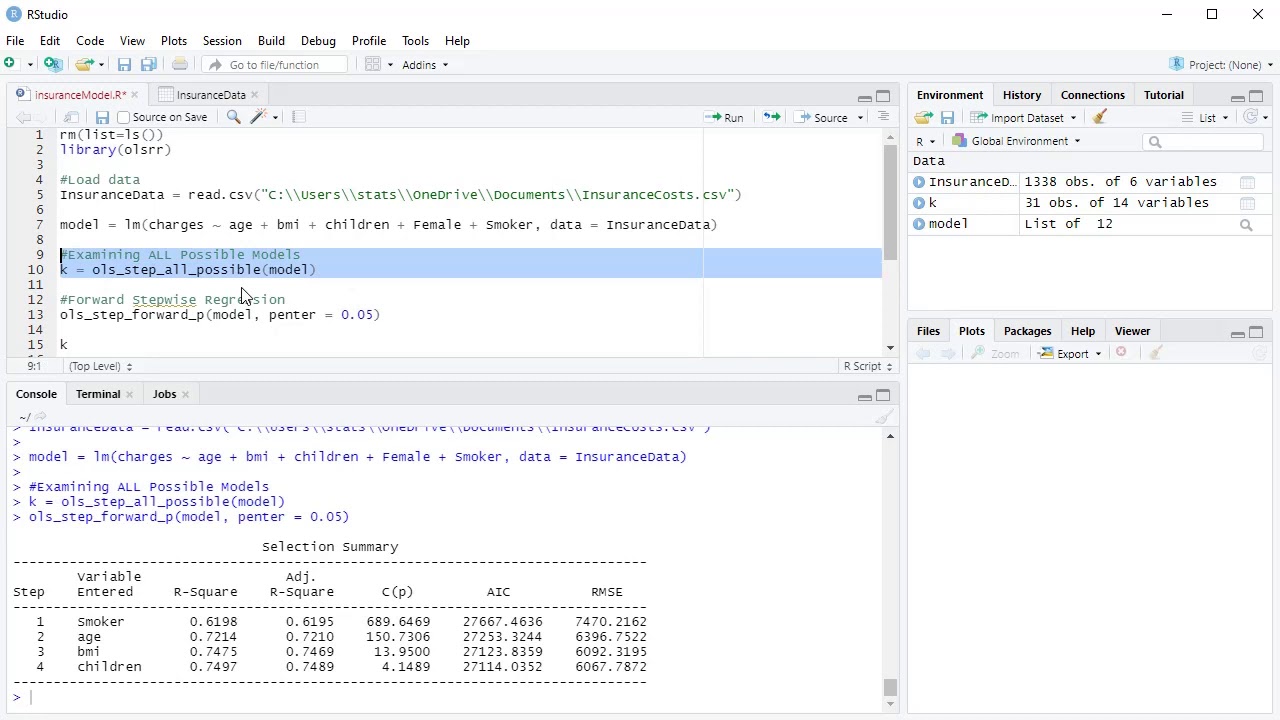This screenshot has width=1280, height=720.
Task: Click the Run button
Action: (x=724, y=118)
